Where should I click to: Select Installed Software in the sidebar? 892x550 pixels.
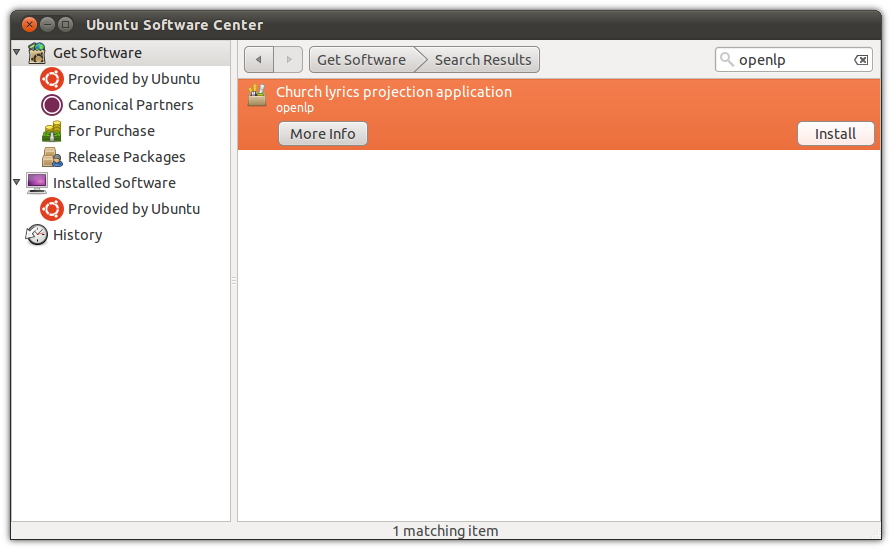(114, 183)
